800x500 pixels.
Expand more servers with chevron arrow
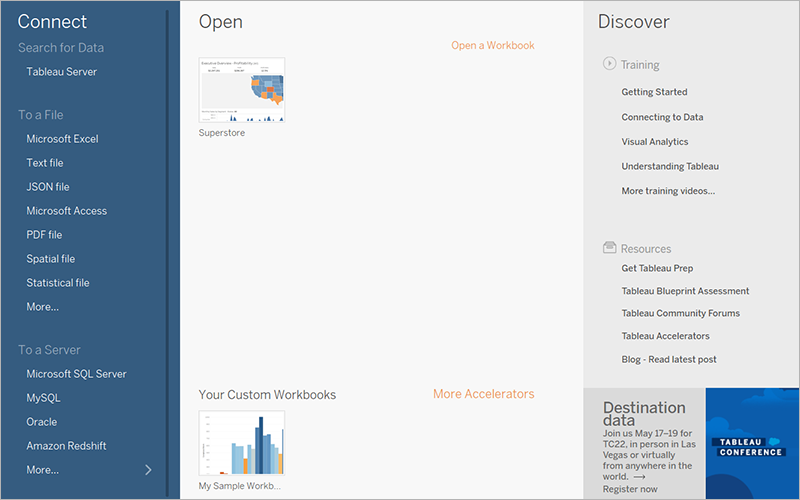148,470
